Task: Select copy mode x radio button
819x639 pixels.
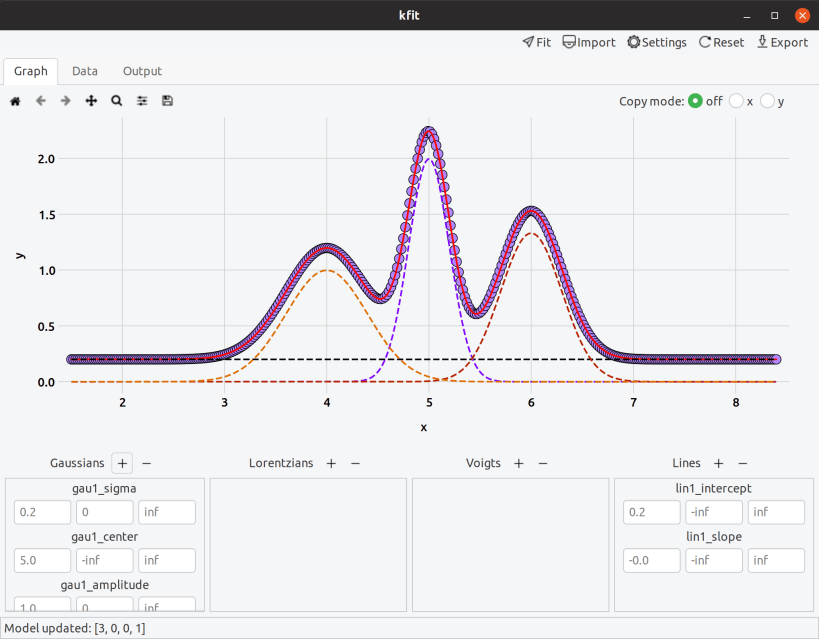Action: pos(736,101)
